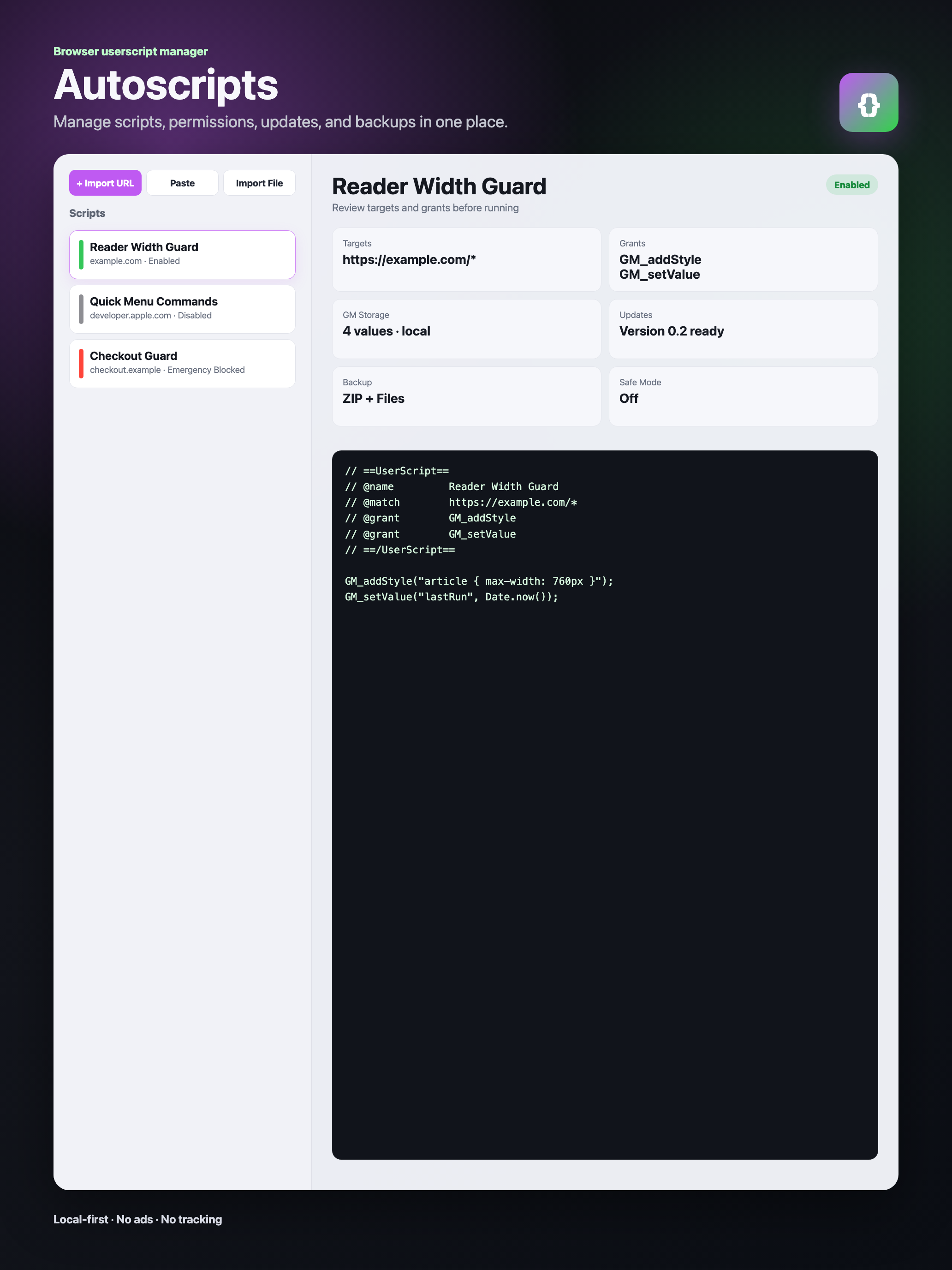Viewport: 952px width, 1270px height.
Task: Click the @name Reader Width Guard line
Action: tap(452, 486)
